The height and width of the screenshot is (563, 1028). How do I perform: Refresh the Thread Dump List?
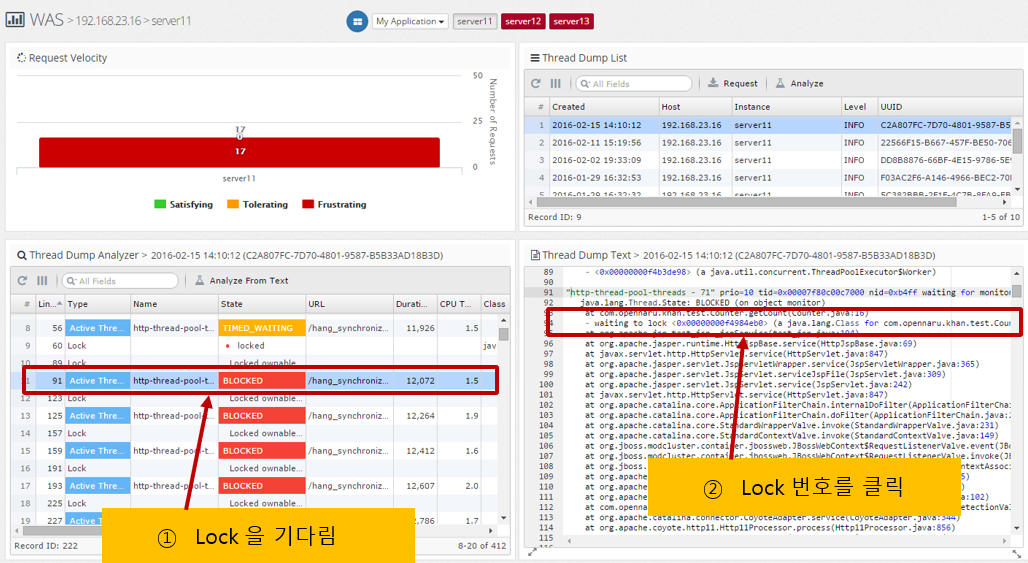(536, 84)
